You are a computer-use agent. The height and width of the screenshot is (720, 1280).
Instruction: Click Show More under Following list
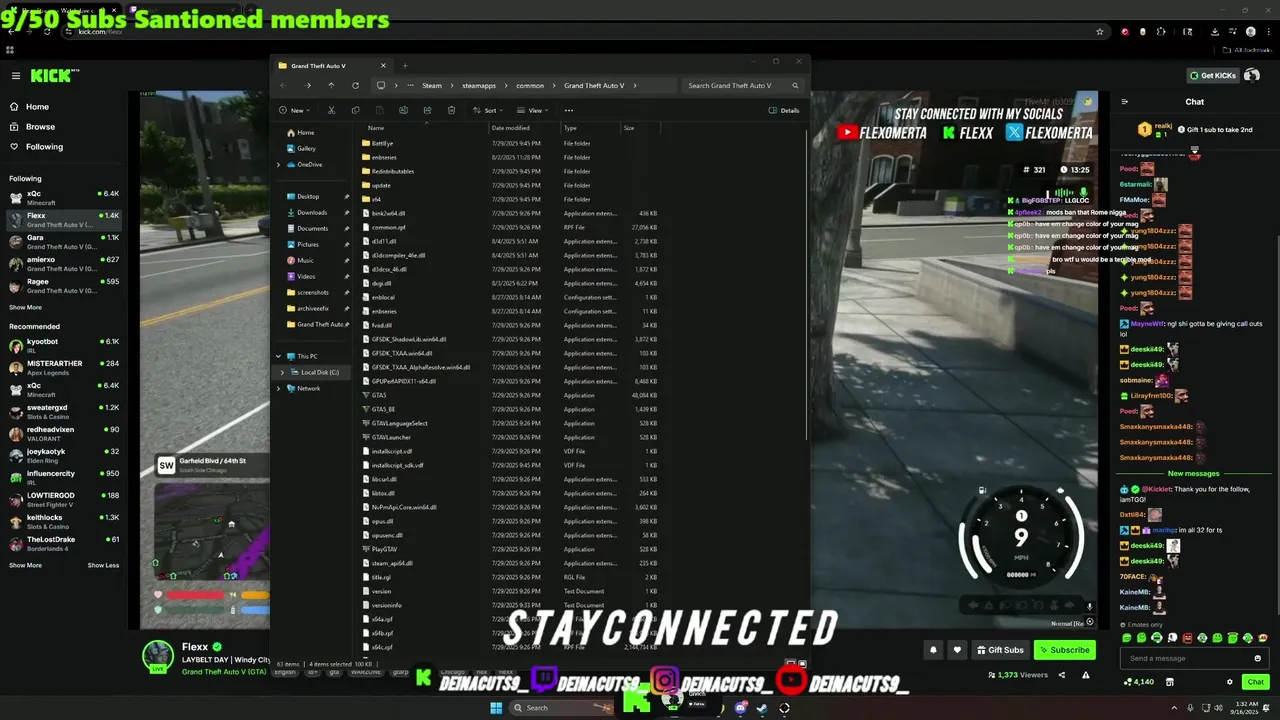[x=25, y=307]
